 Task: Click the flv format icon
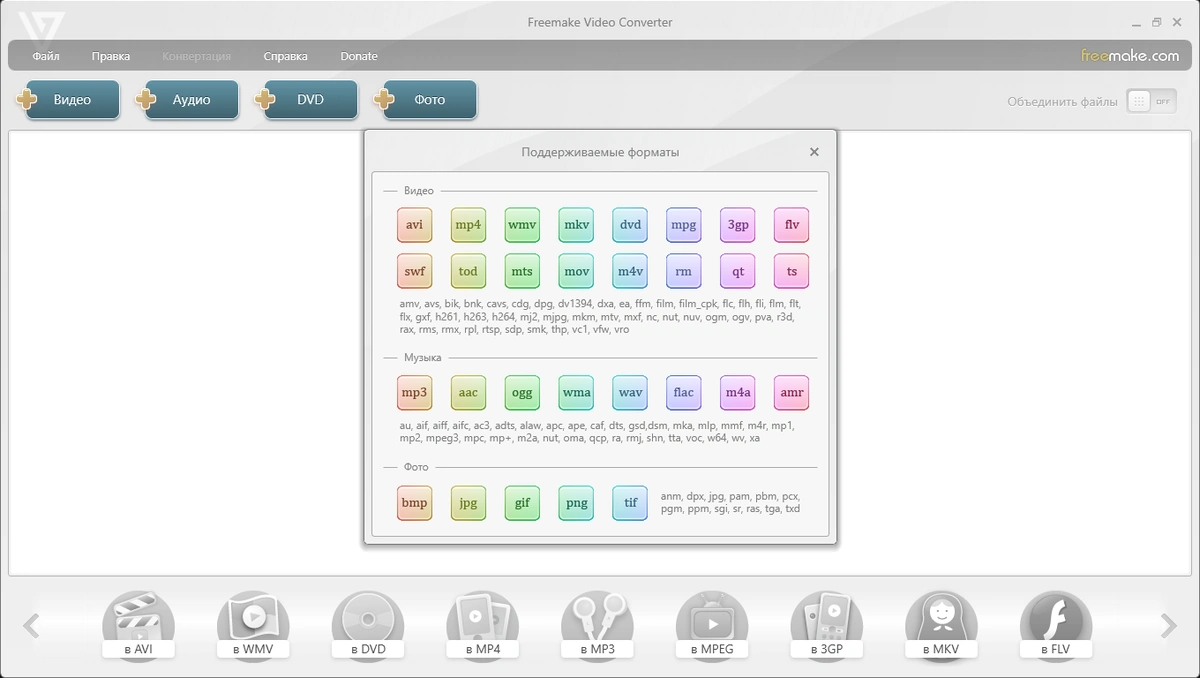click(792, 225)
